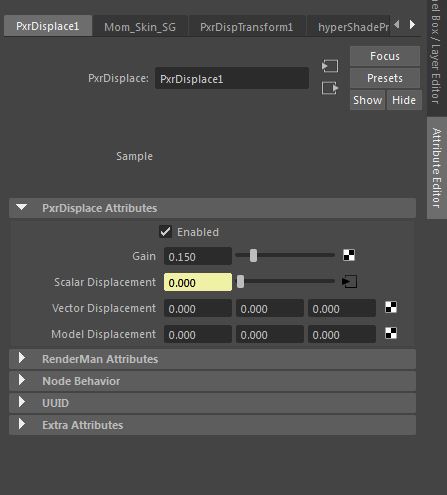The image size is (447, 495).
Task: Click the third Vector Displacement field
Action: click(x=342, y=308)
